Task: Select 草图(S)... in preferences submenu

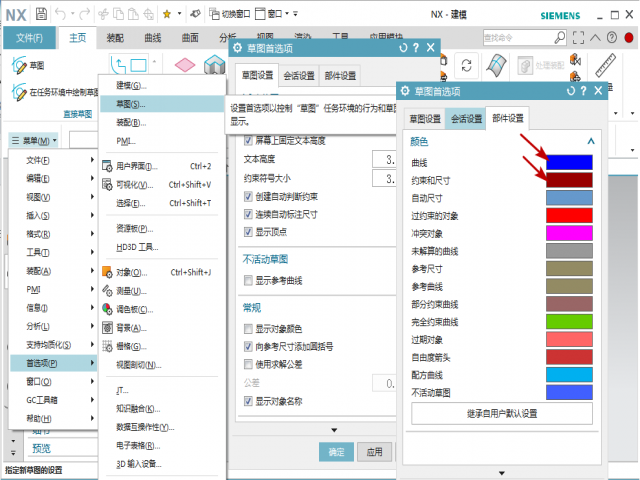Action: tap(162, 104)
